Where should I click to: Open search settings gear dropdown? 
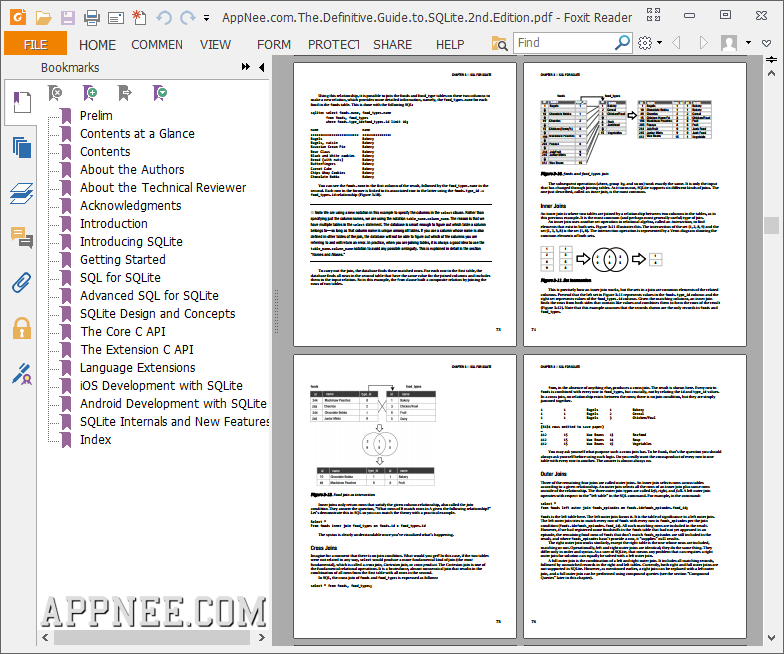650,43
